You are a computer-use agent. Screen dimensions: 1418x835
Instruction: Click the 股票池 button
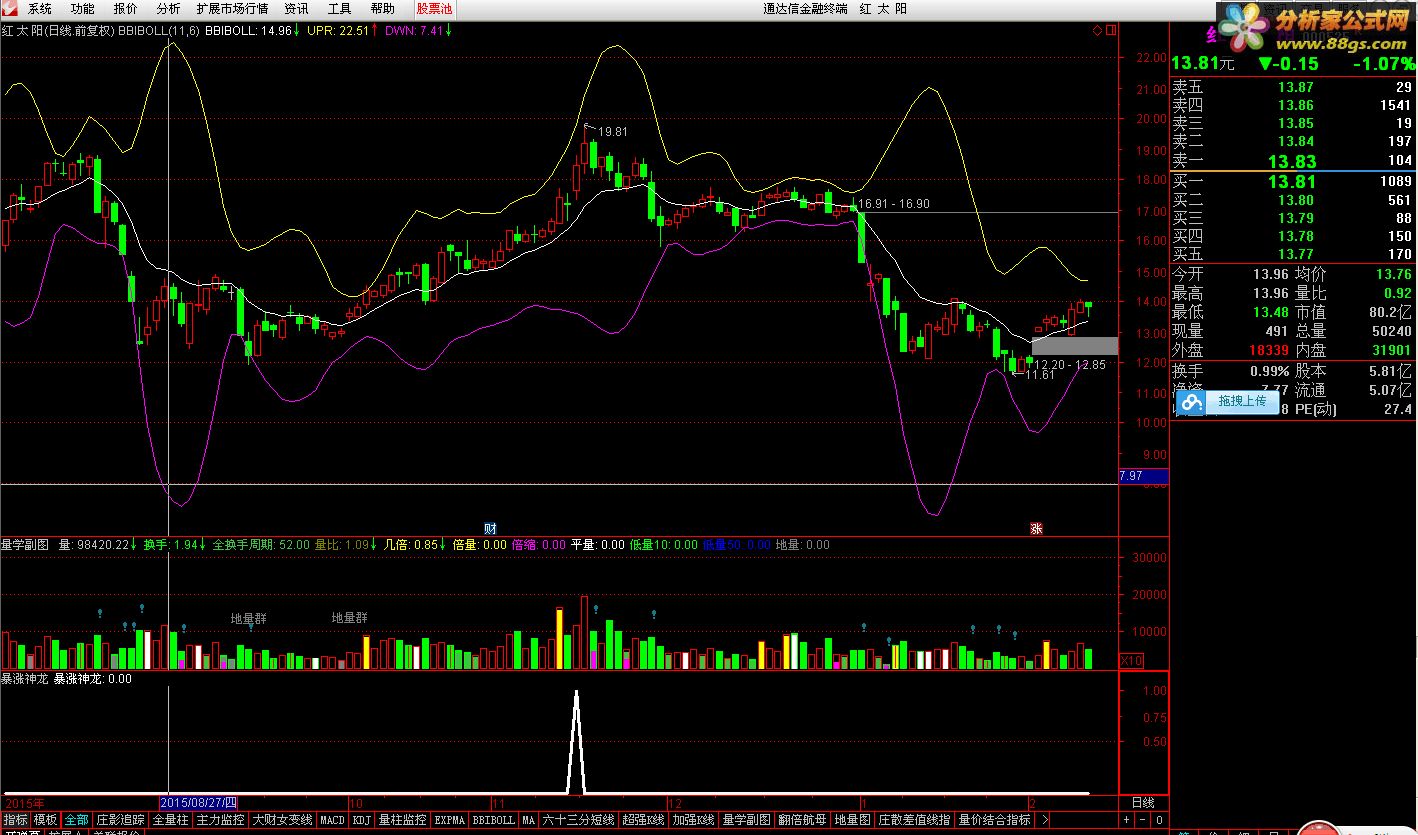434,8
